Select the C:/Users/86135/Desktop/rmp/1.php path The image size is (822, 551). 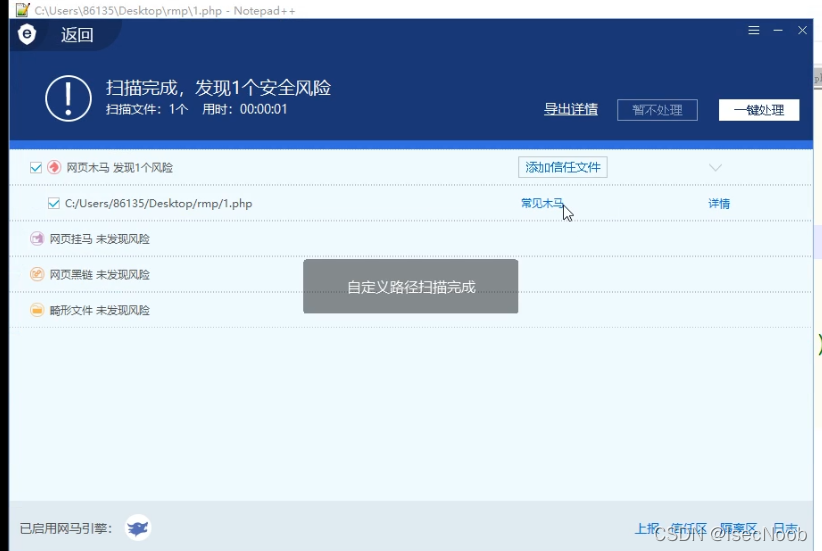coord(158,203)
